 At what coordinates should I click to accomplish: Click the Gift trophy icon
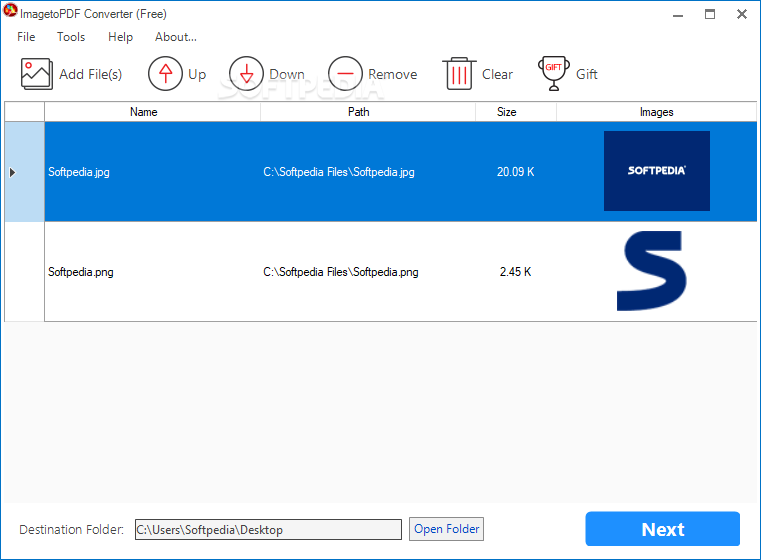click(x=554, y=74)
